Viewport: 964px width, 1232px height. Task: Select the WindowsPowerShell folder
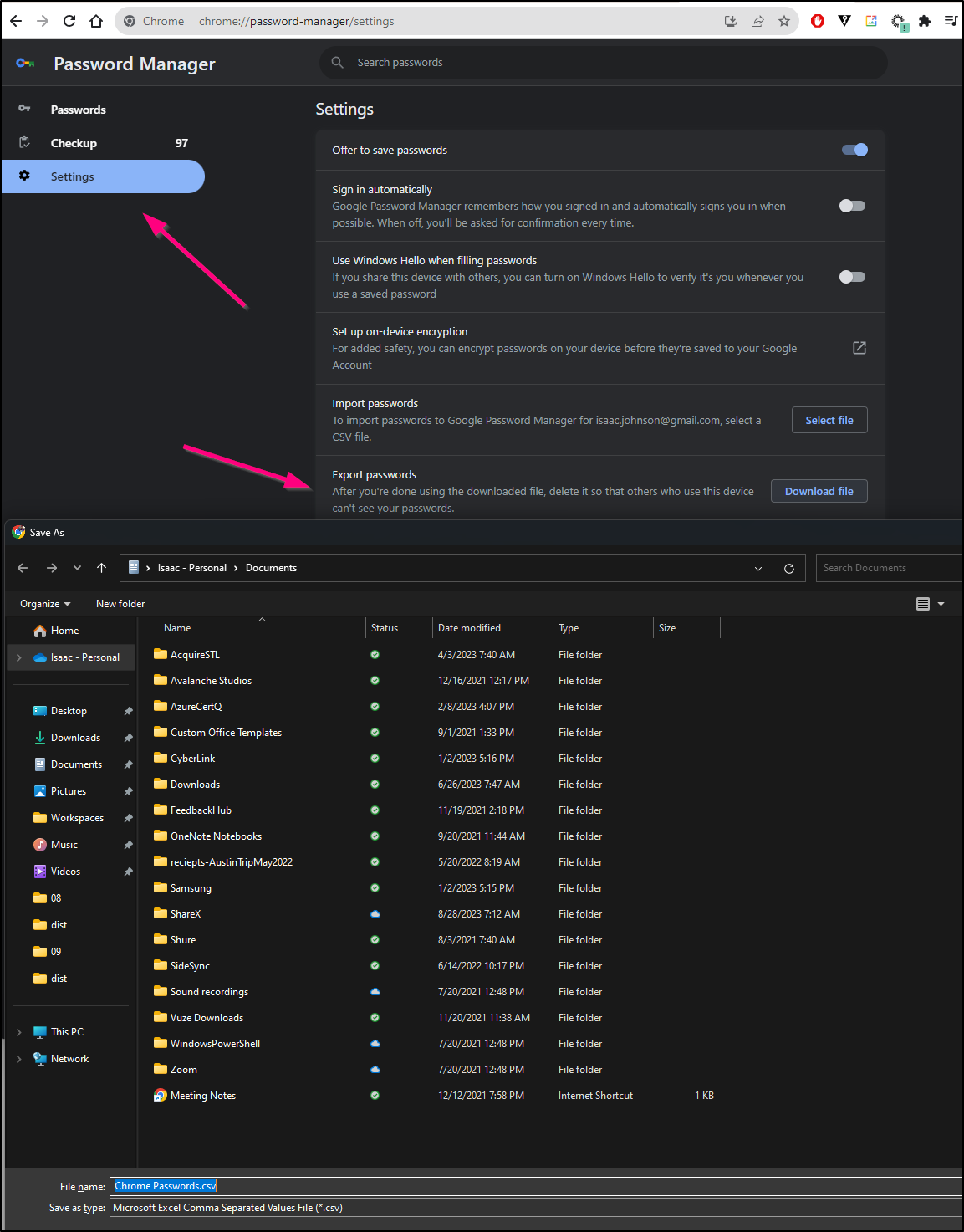215,1044
